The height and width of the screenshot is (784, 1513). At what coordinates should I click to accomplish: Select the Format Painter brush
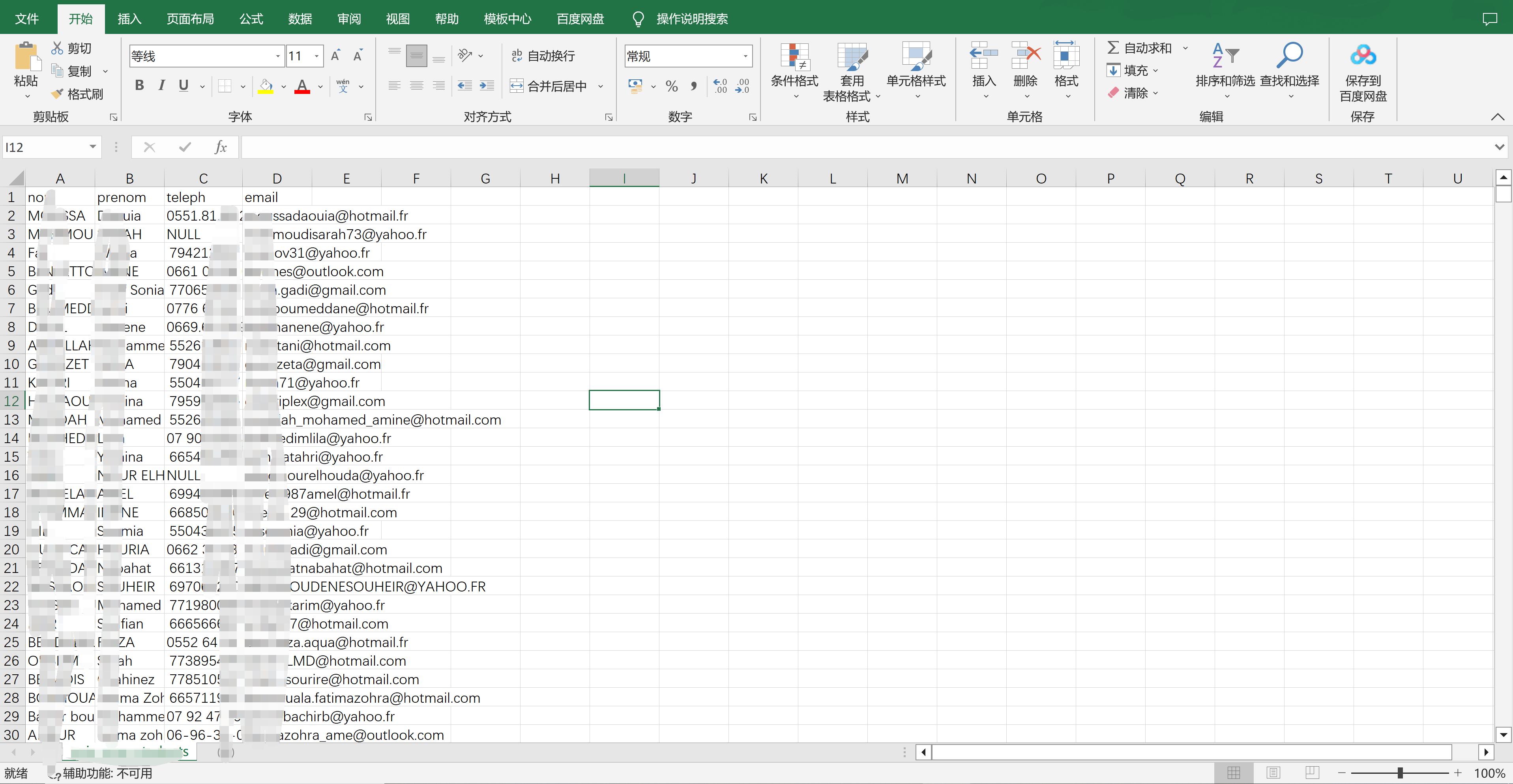[58, 94]
